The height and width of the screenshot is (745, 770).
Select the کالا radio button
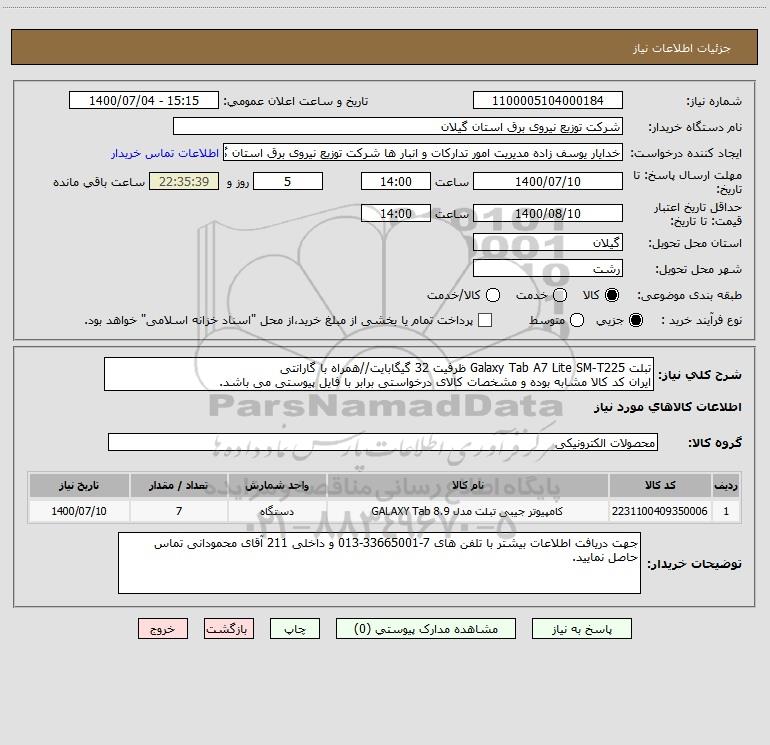point(612,295)
